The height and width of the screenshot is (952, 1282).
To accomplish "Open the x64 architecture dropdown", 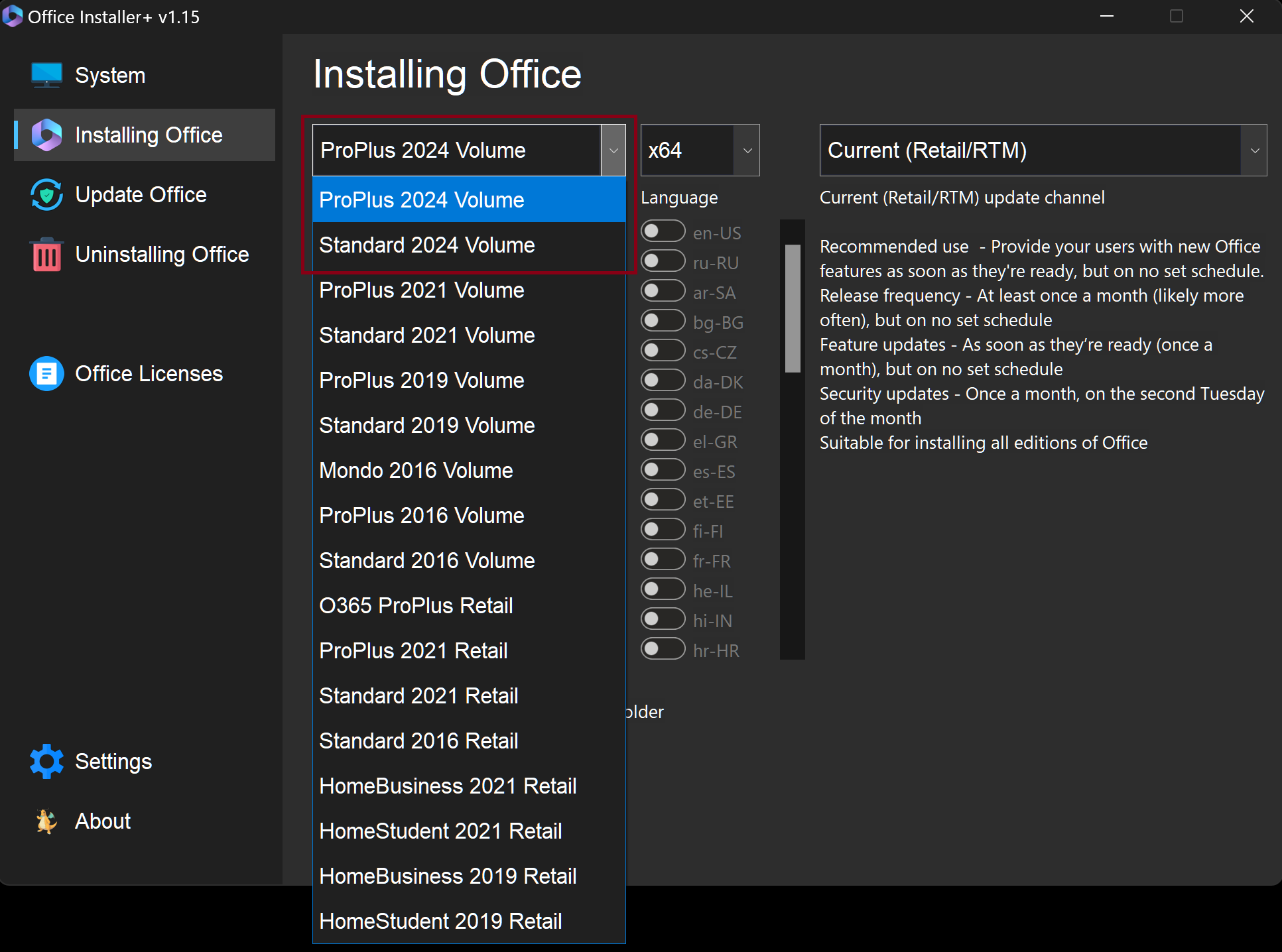I will pyautogui.click(x=700, y=150).
